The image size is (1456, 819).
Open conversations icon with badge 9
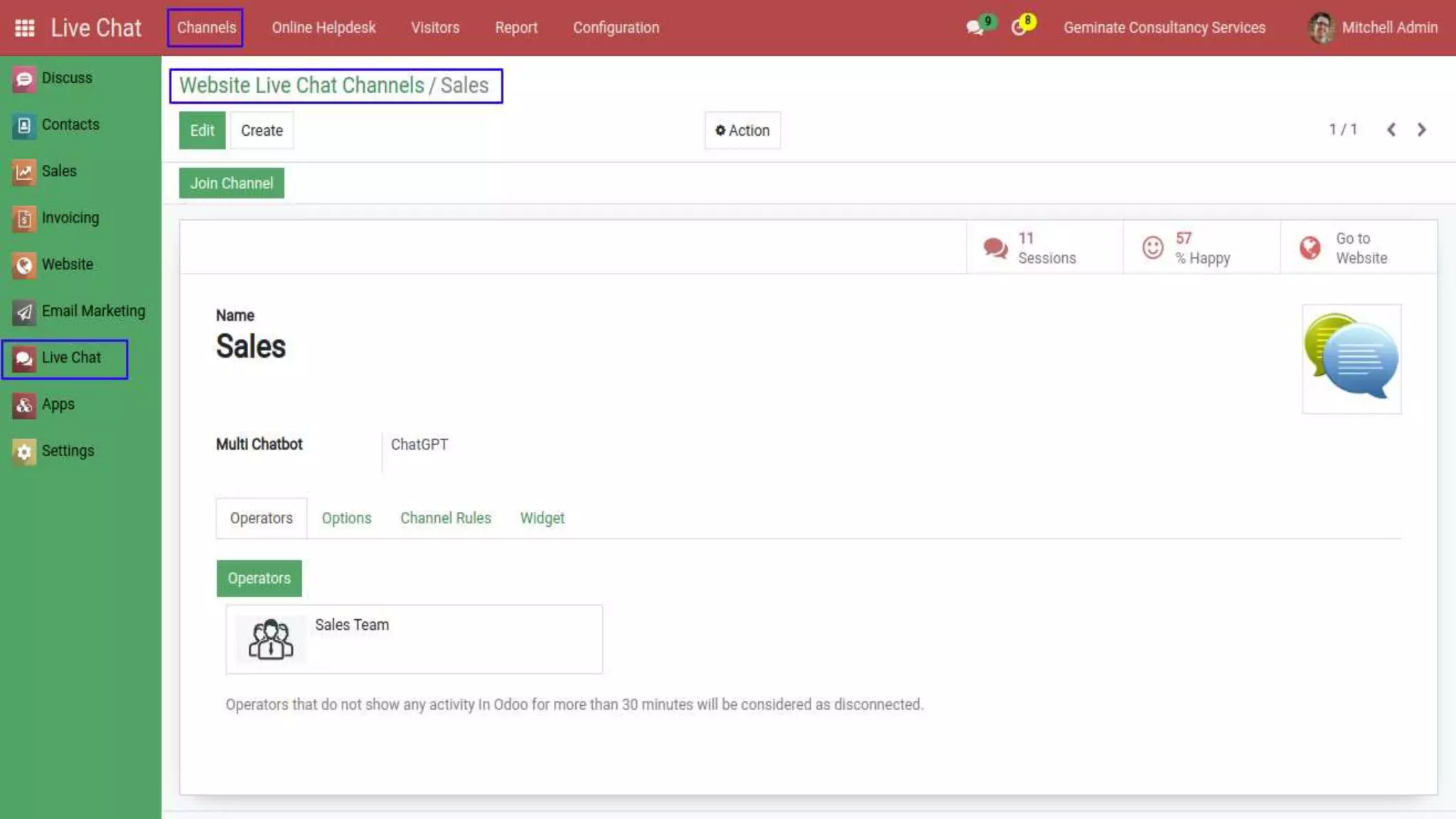pos(975,28)
